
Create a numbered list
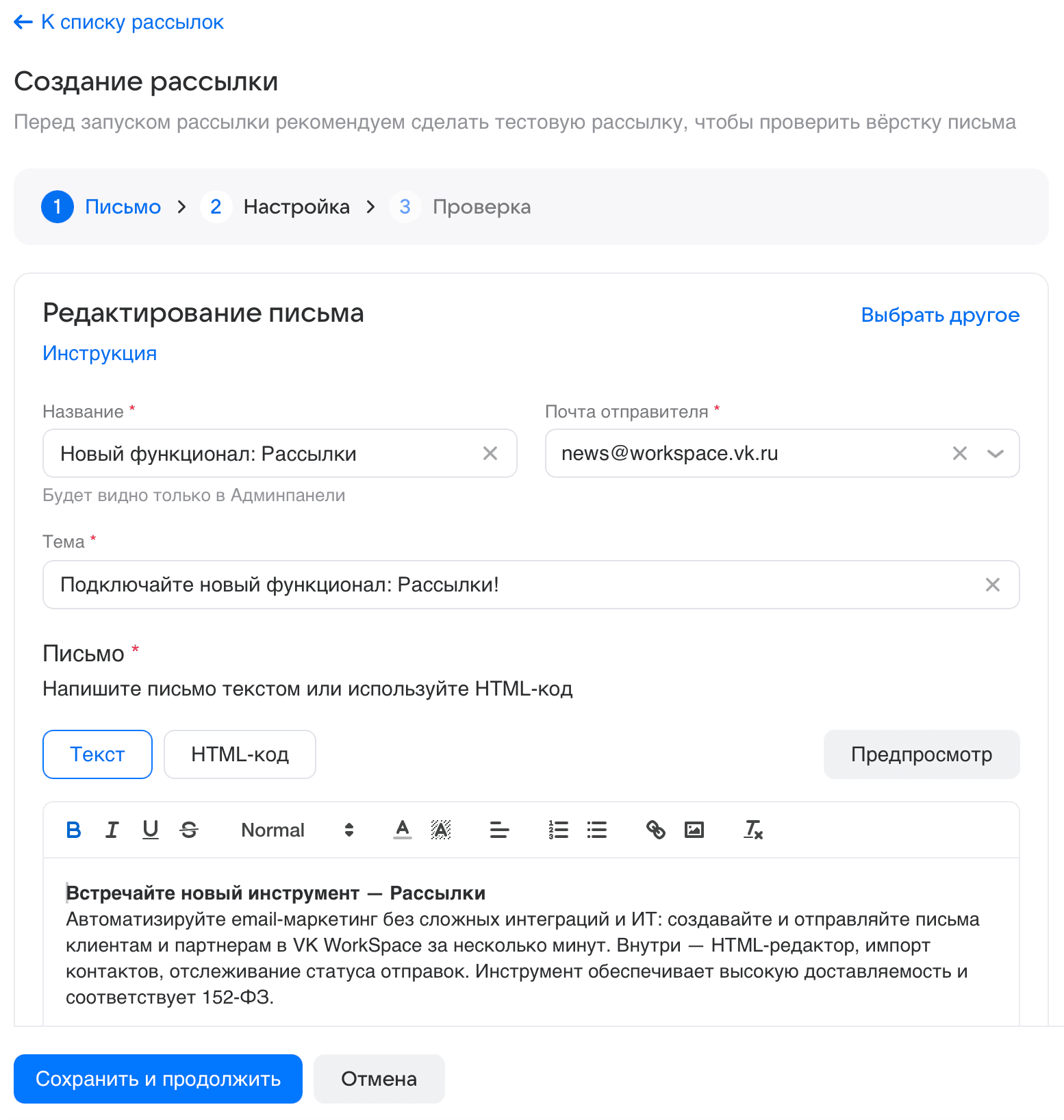(x=558, y=830)
